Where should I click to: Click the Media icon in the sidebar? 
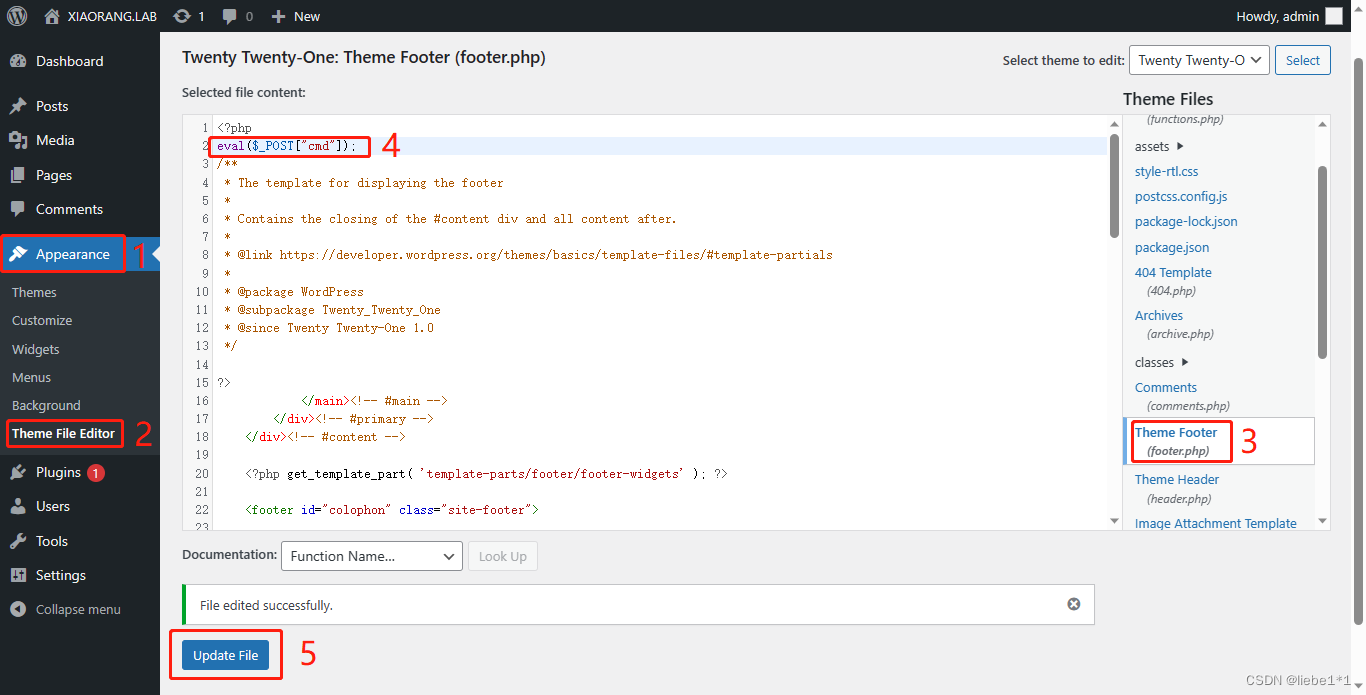[18, 140]
